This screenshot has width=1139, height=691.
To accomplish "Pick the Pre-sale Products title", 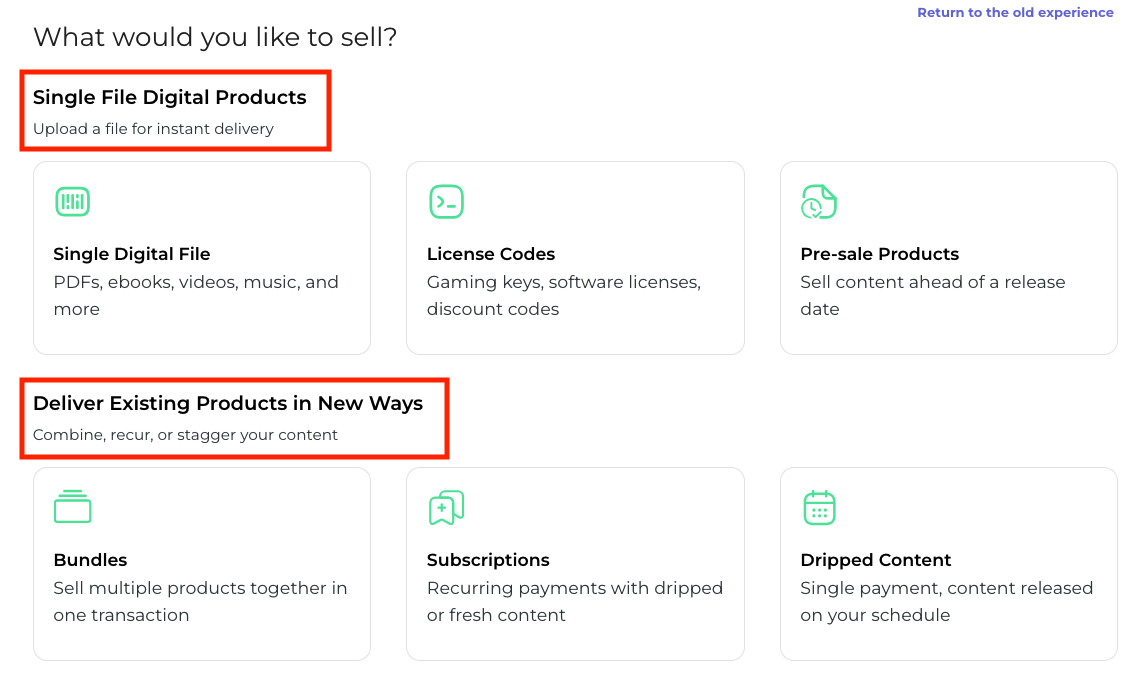I will pyautogui.click(x=879, y=254).
